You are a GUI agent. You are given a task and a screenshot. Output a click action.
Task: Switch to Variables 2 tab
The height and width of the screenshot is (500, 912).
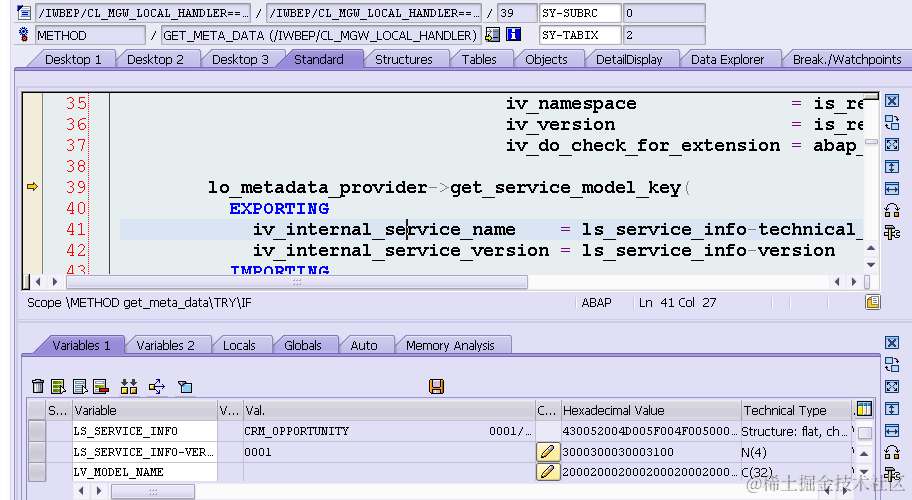coord(166,345)
